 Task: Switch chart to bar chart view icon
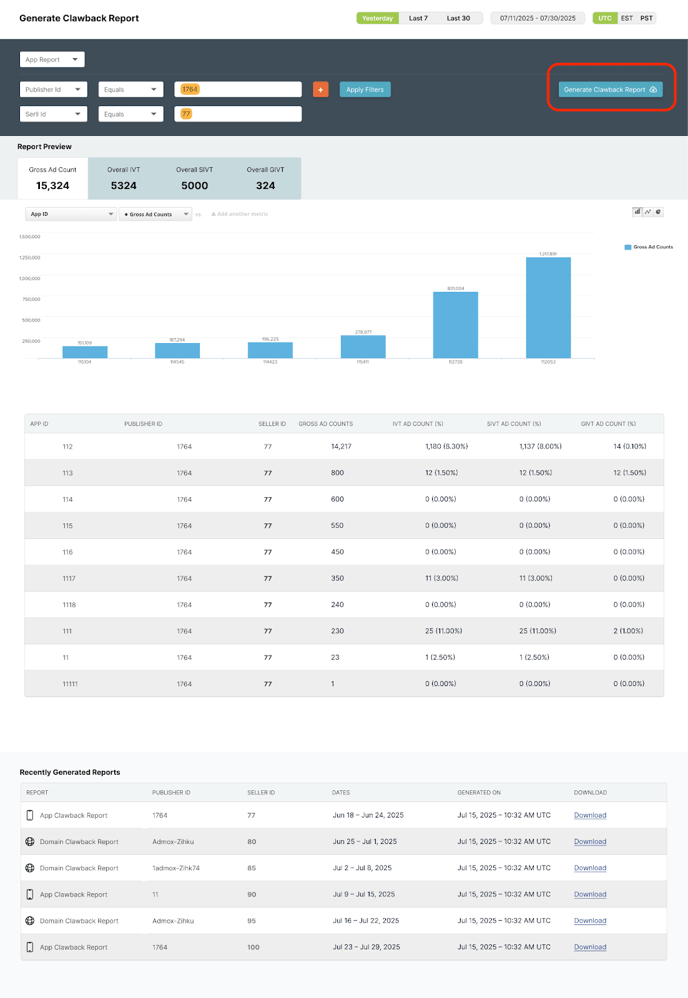point(638,212)
